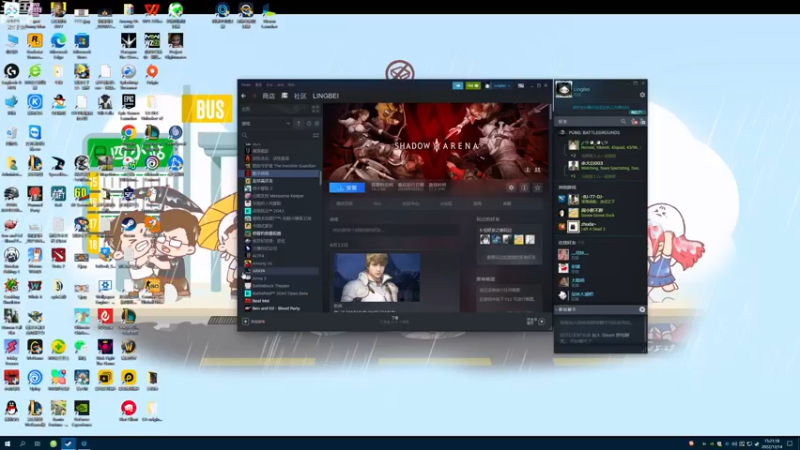Open the Microsoft Edge desktop icon
The height and width of the screenshot is (450, 800).
point(58,44)
